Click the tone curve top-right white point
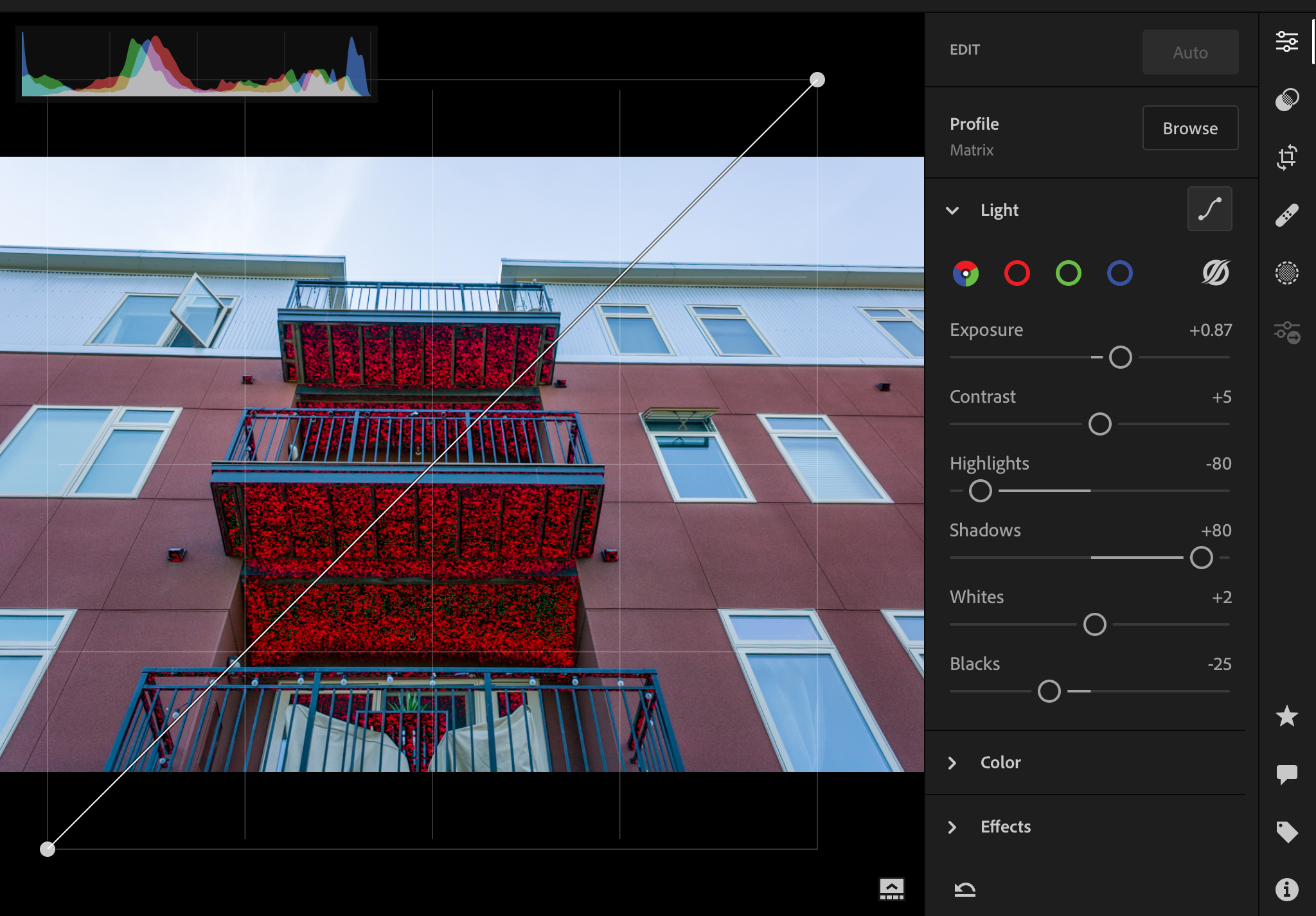 tap(817, 80)
